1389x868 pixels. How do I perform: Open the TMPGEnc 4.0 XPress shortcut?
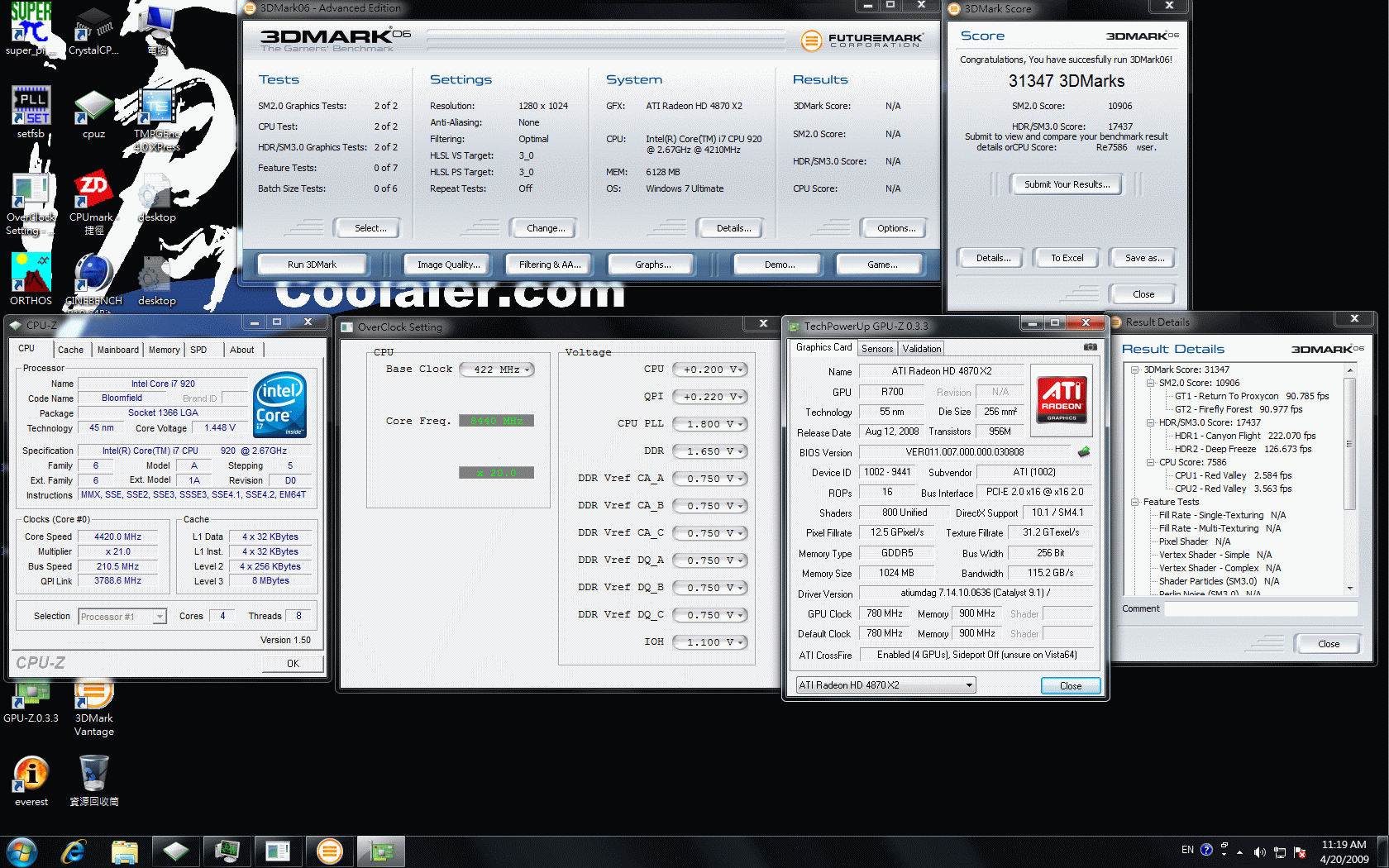click(x=156, y=120)
